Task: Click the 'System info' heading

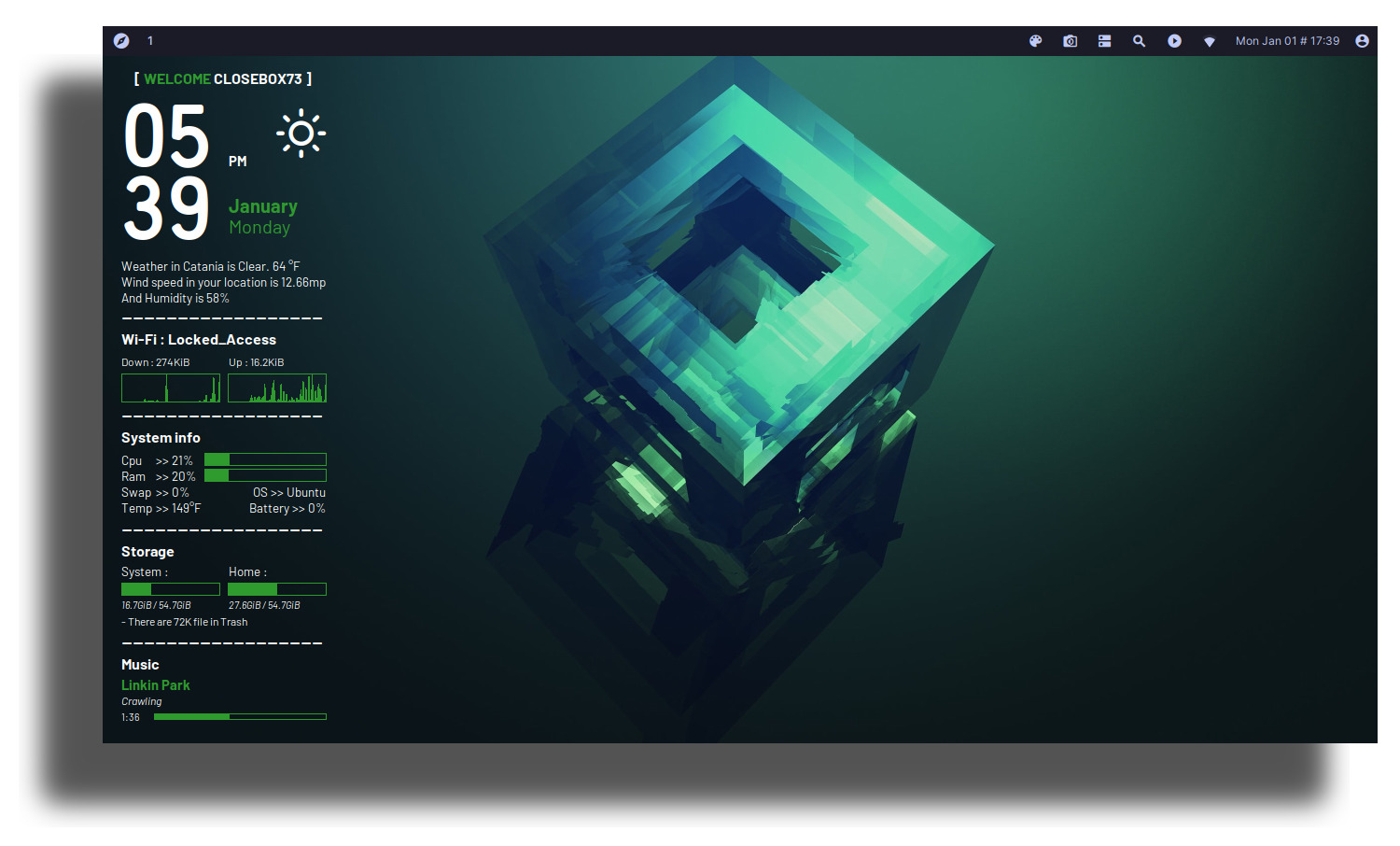Action: (161, 438)
